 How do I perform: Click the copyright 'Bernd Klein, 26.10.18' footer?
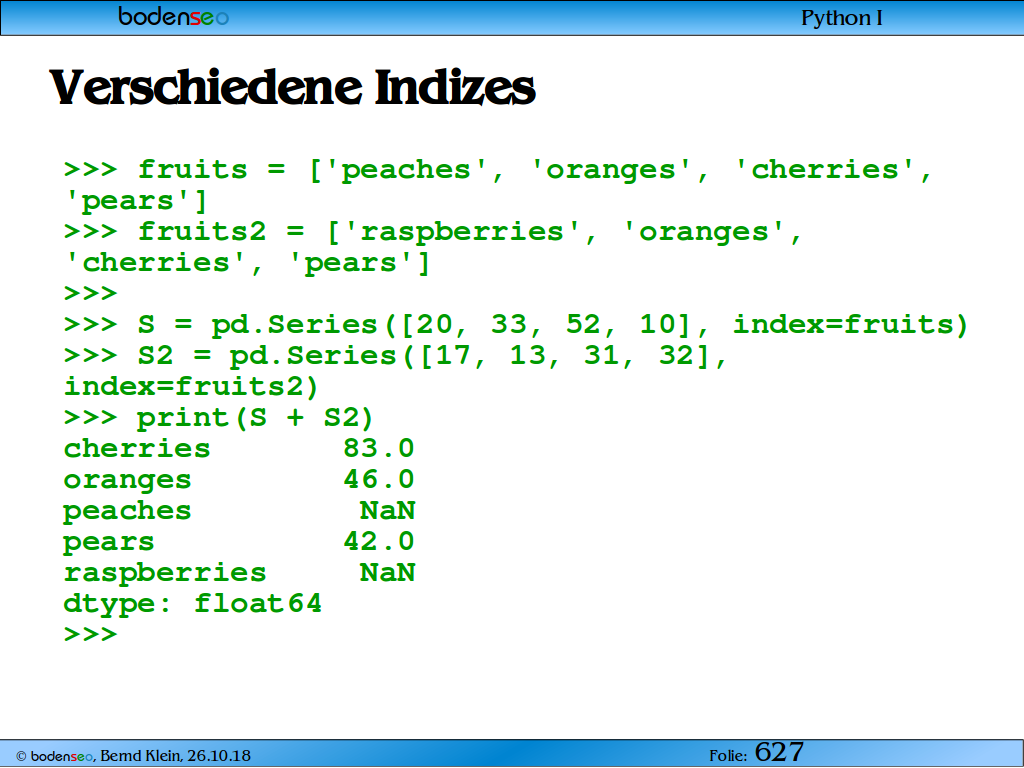133,756
